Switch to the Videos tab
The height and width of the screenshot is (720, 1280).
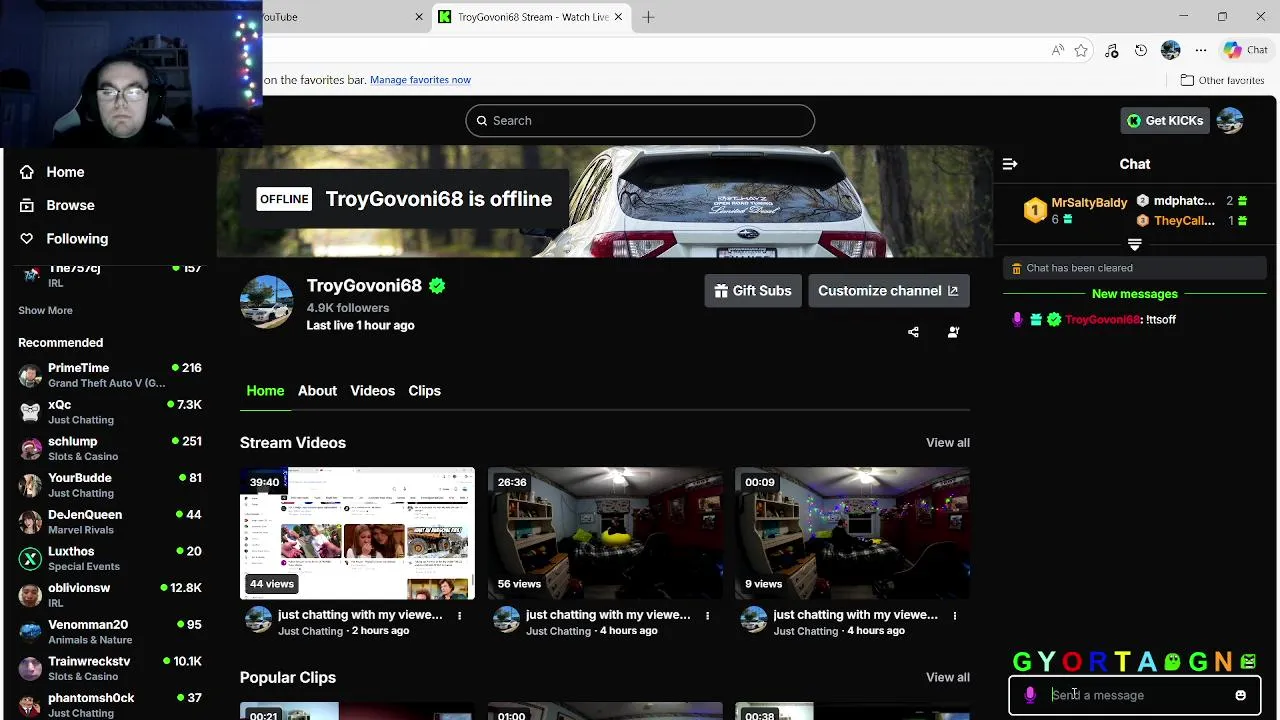372,391
